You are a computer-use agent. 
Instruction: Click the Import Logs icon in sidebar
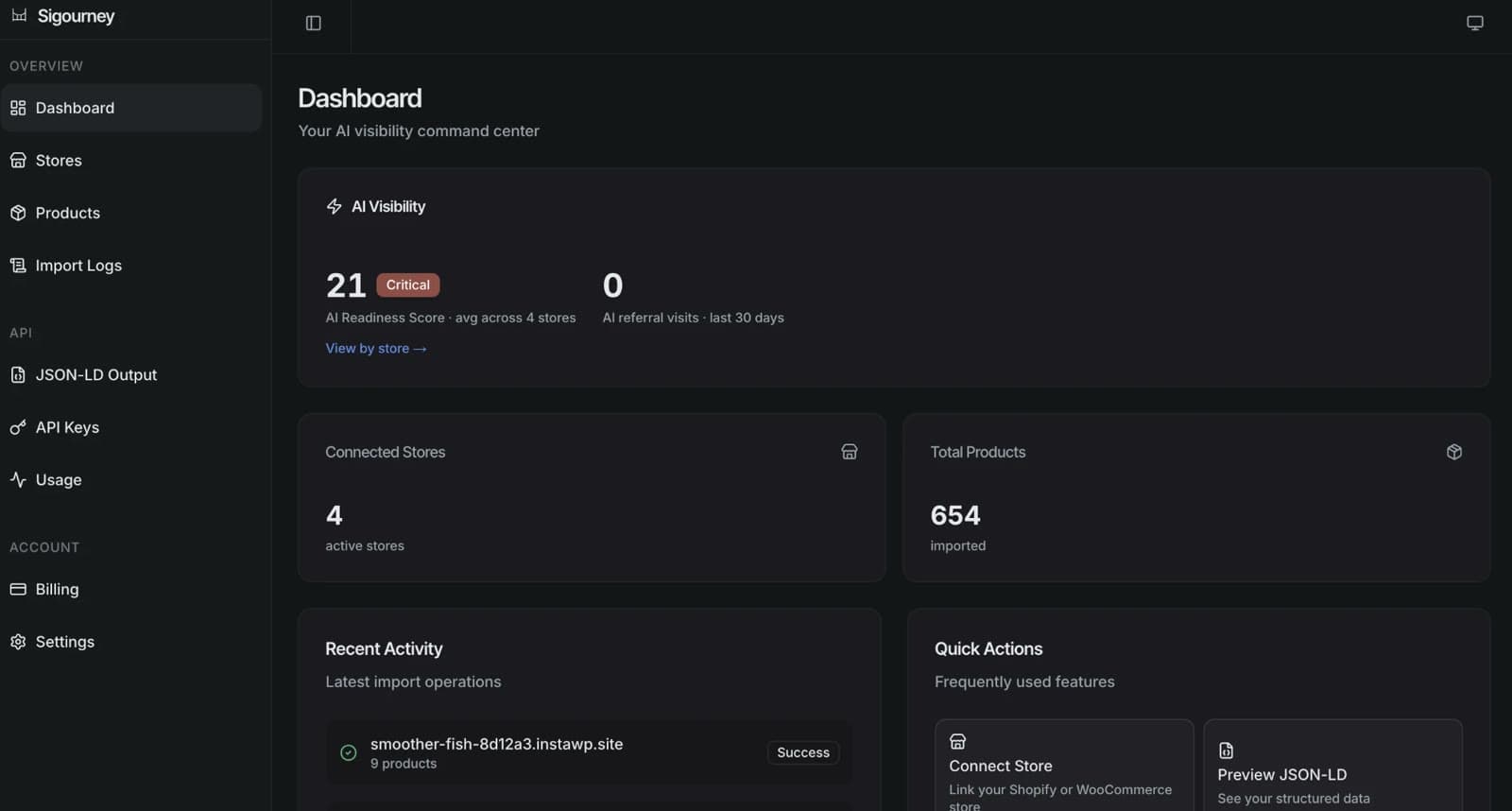pos(18,266)
